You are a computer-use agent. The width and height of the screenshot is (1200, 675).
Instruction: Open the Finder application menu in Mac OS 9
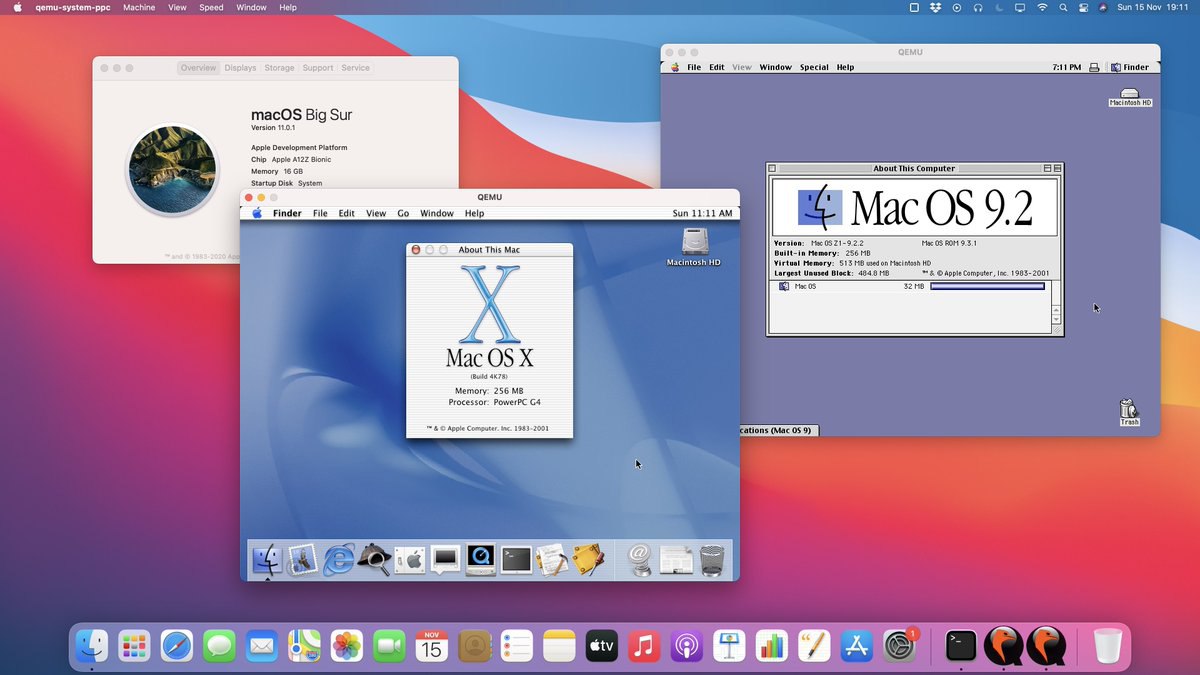1130,67
